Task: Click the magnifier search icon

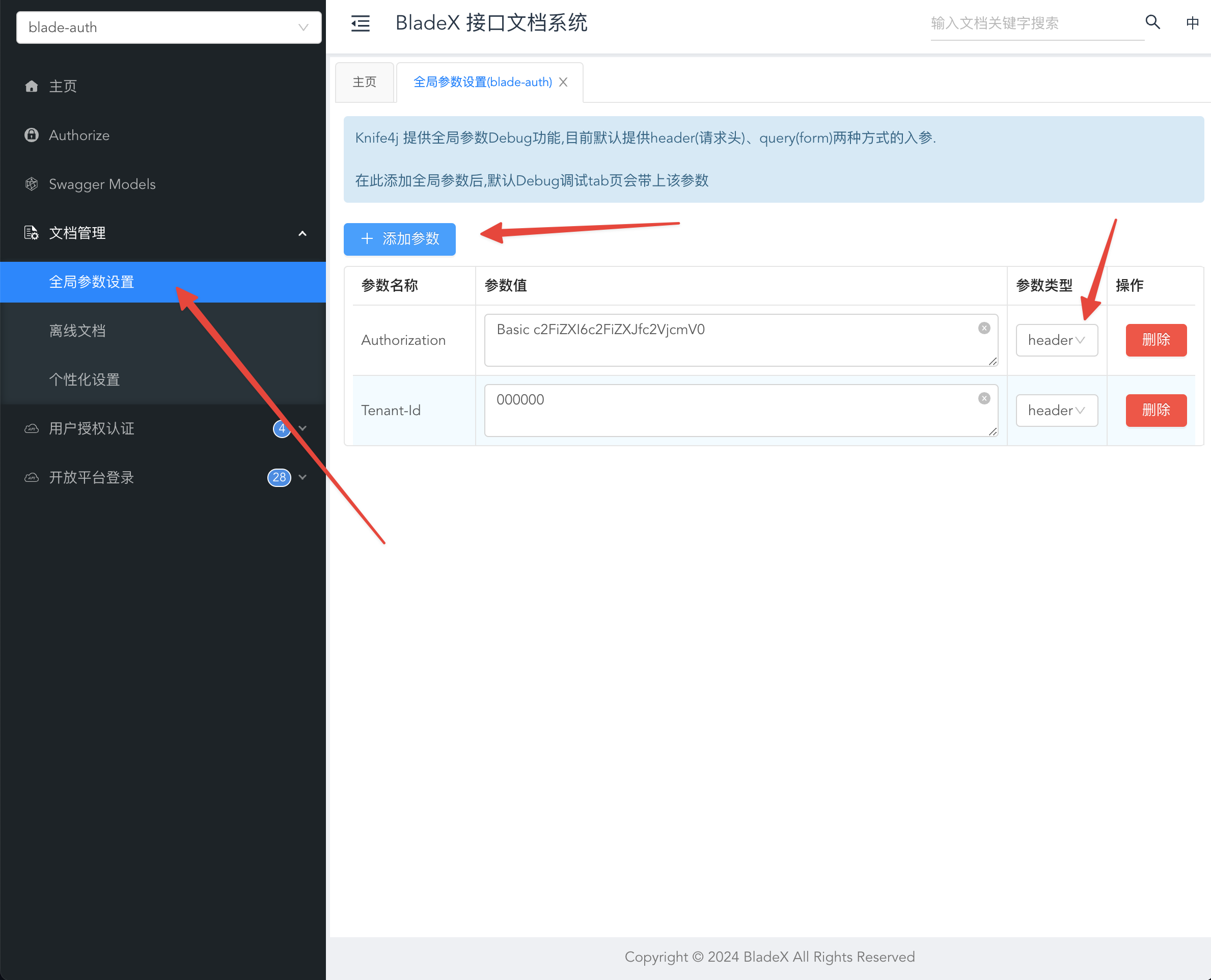Action: 1153,22
